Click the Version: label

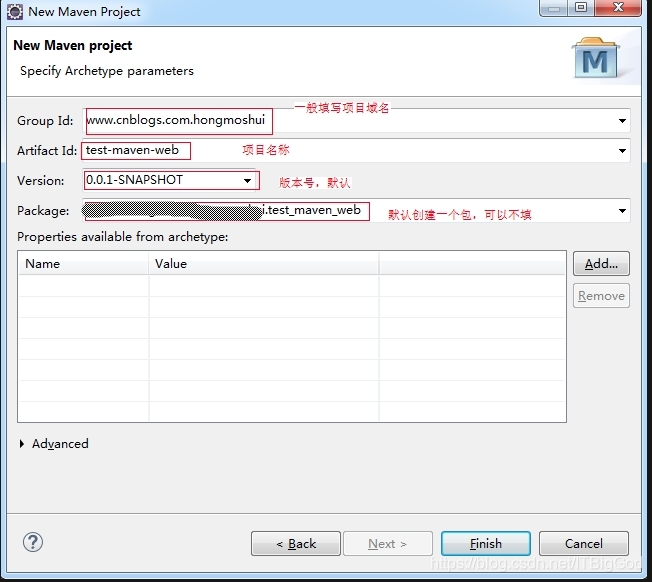[41, 181]
